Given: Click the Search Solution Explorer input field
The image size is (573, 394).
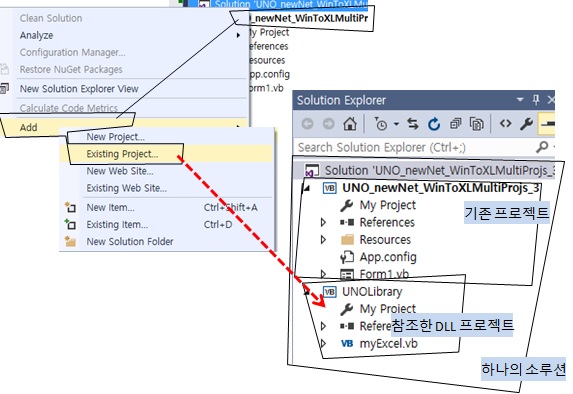Looking at the screenshot, I should (x=415, y=147).
